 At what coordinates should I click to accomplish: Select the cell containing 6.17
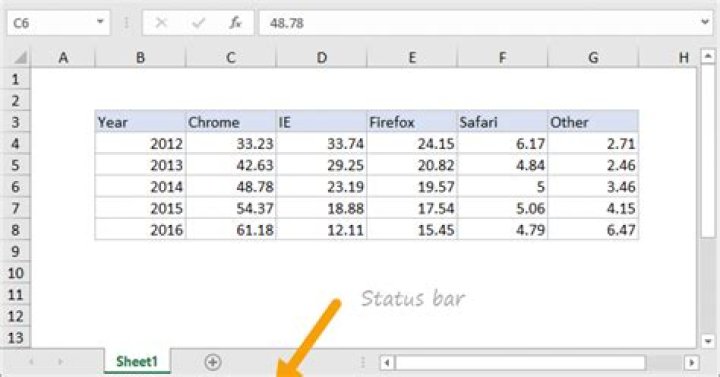click(502, 144)
